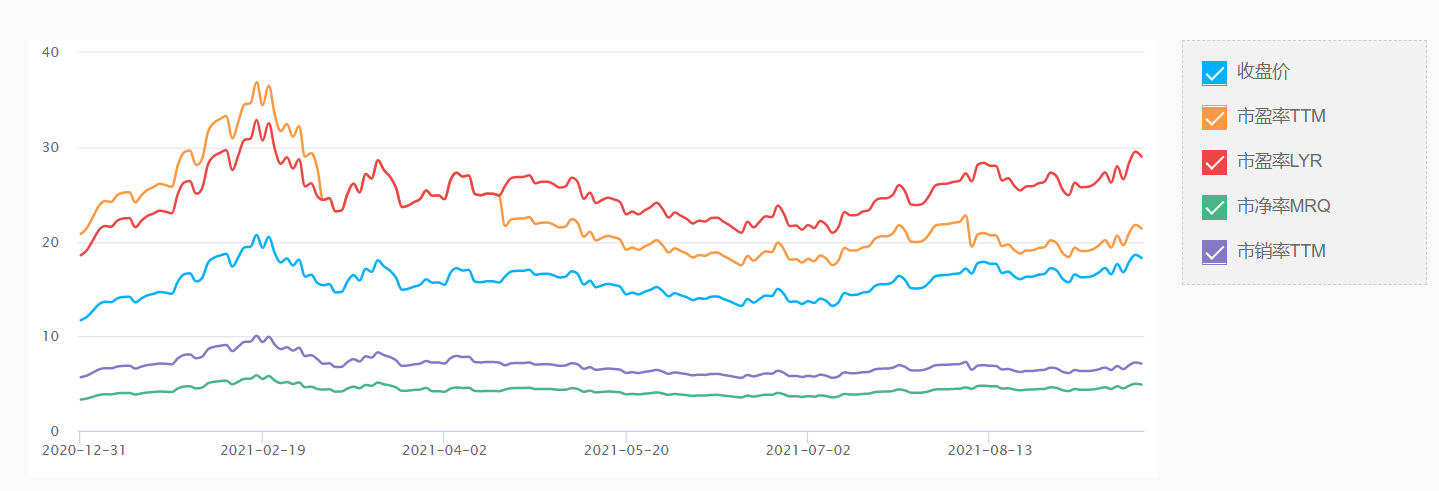Click the highest peak of the orange line
This screenshot has width=1439, height=491.
tap(257, 82)
